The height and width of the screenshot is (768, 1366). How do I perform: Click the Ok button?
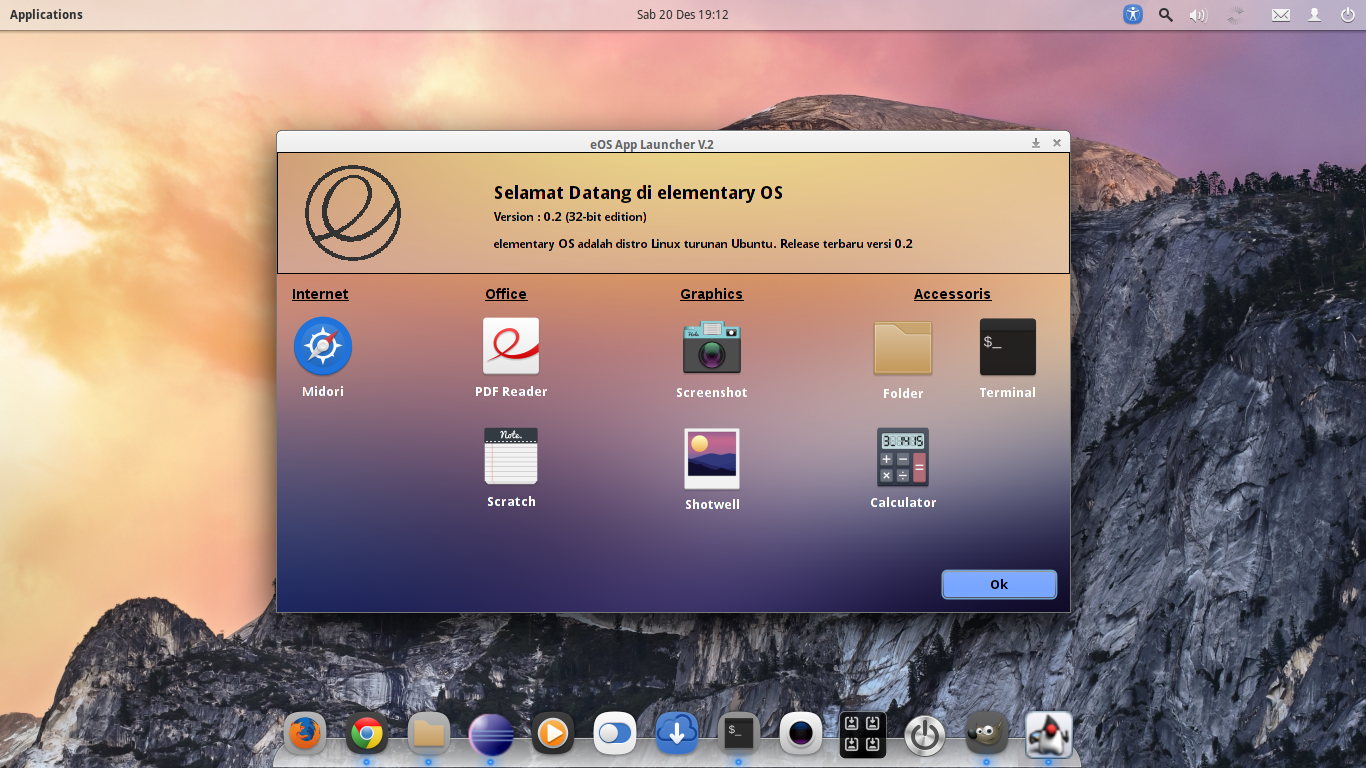point(999,584)
